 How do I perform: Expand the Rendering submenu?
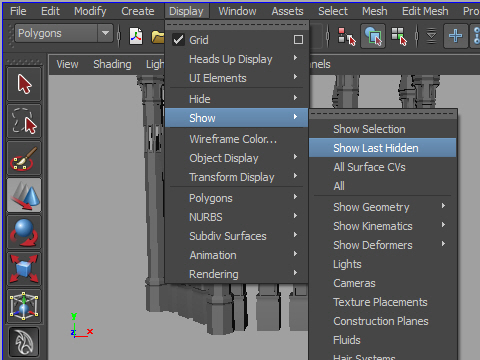pyautogui.click(x=236, y=274)
